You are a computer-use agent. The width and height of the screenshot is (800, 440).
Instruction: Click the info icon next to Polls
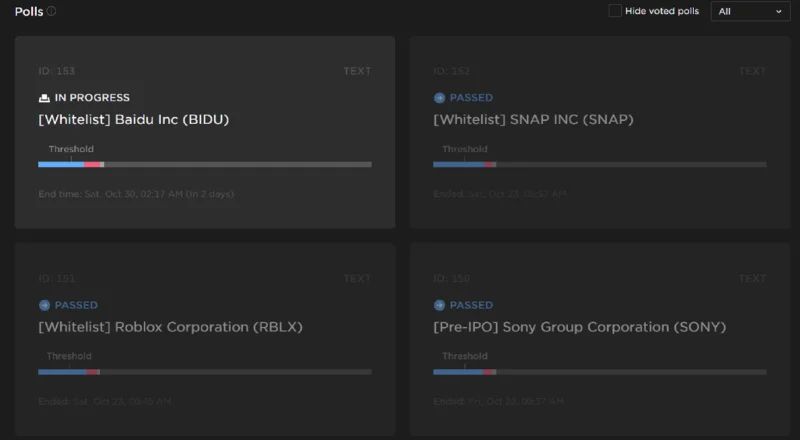pos(52,11)
